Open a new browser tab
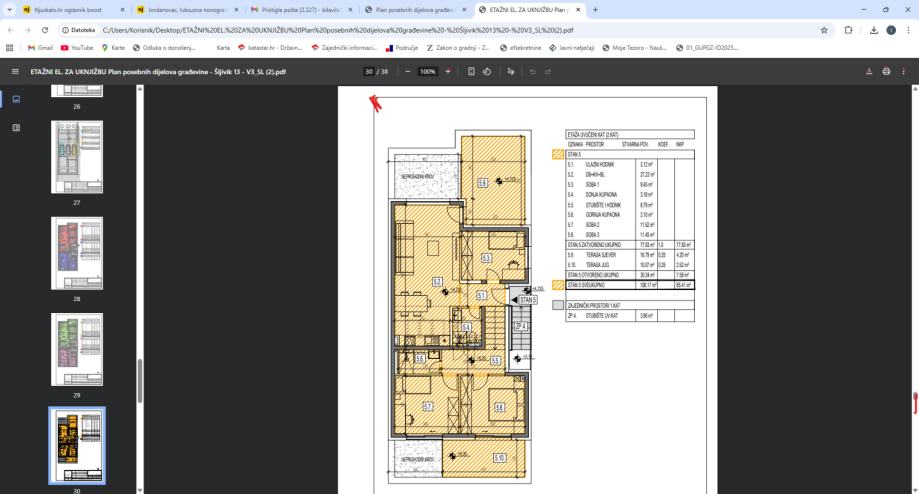This screenshot has width=919, height=494. [595, 9]
